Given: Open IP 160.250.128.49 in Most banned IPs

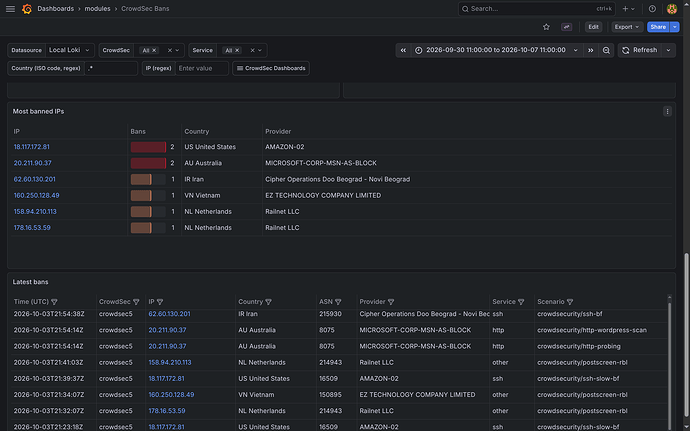Looking at the screenshot, I should click(x=37, y=195).
